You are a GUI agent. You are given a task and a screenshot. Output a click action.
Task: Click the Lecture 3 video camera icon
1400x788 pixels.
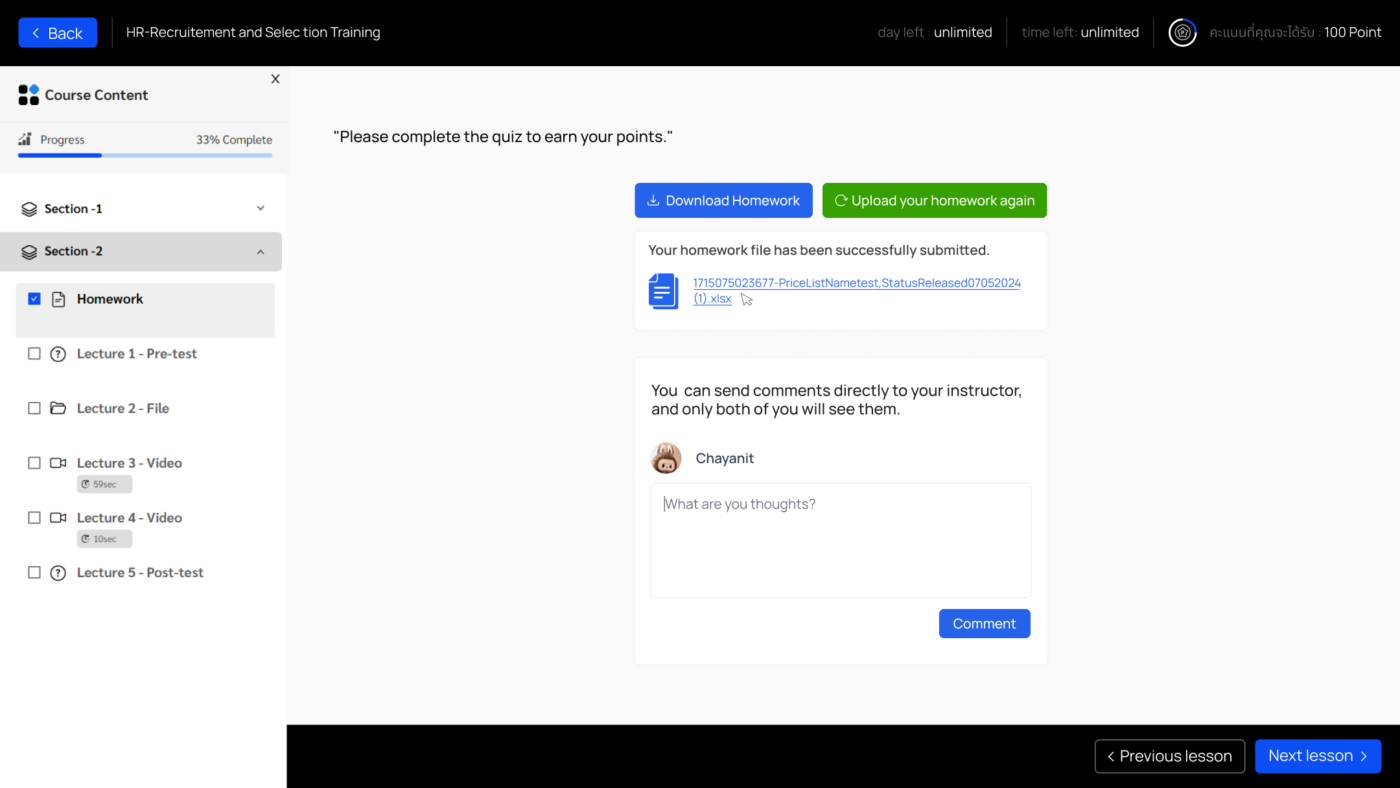pyautogui.click(x=58, y=463)
